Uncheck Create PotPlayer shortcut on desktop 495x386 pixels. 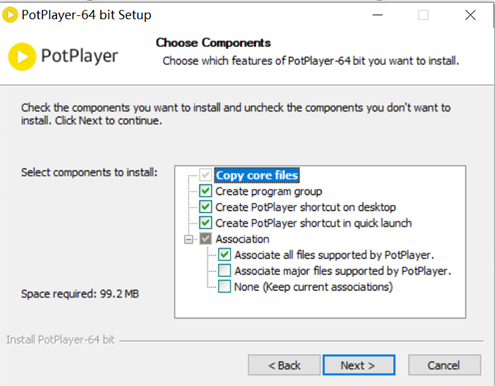tap(205, 207)
